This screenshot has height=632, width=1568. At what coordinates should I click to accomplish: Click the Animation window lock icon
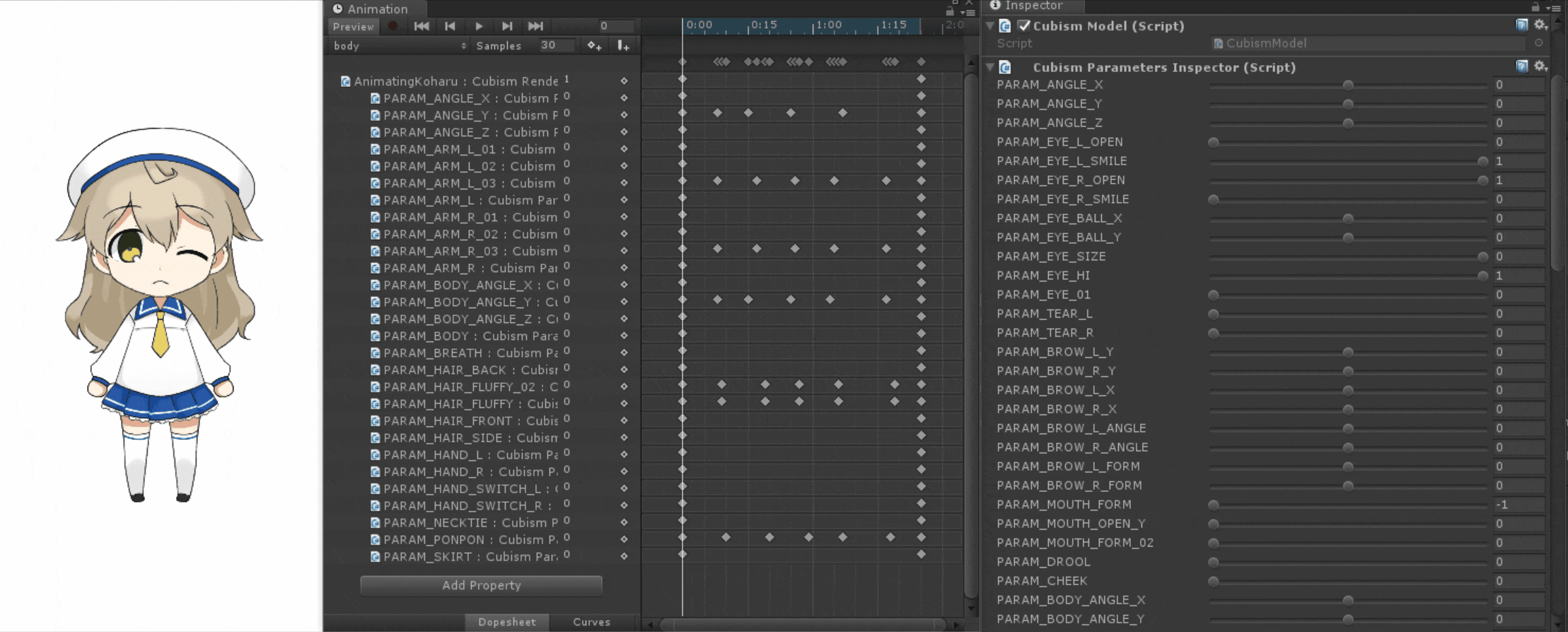click(x=950, y=11)
